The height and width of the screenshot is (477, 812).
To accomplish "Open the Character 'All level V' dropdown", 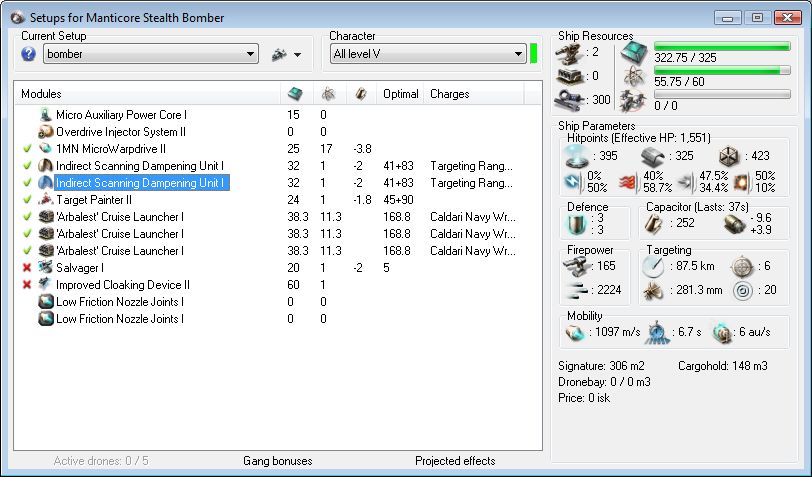I will tap(428, 54).
